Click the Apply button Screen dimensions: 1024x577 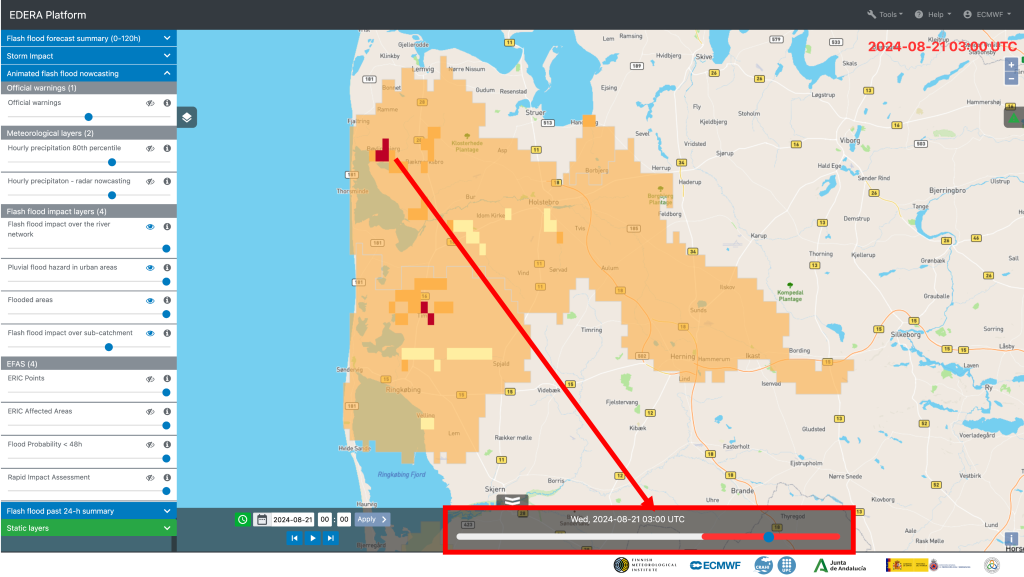pos(371,519)
